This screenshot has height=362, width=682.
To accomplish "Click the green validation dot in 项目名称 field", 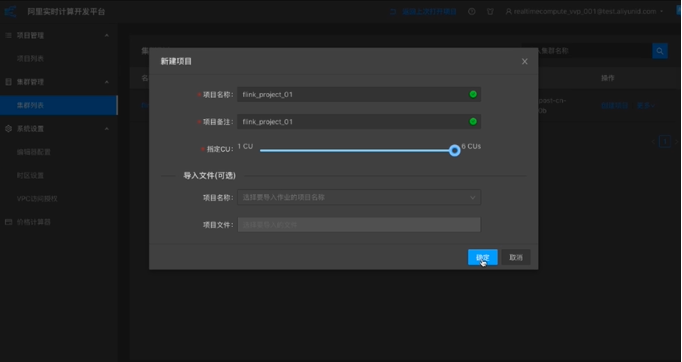I will coord(473,94).
